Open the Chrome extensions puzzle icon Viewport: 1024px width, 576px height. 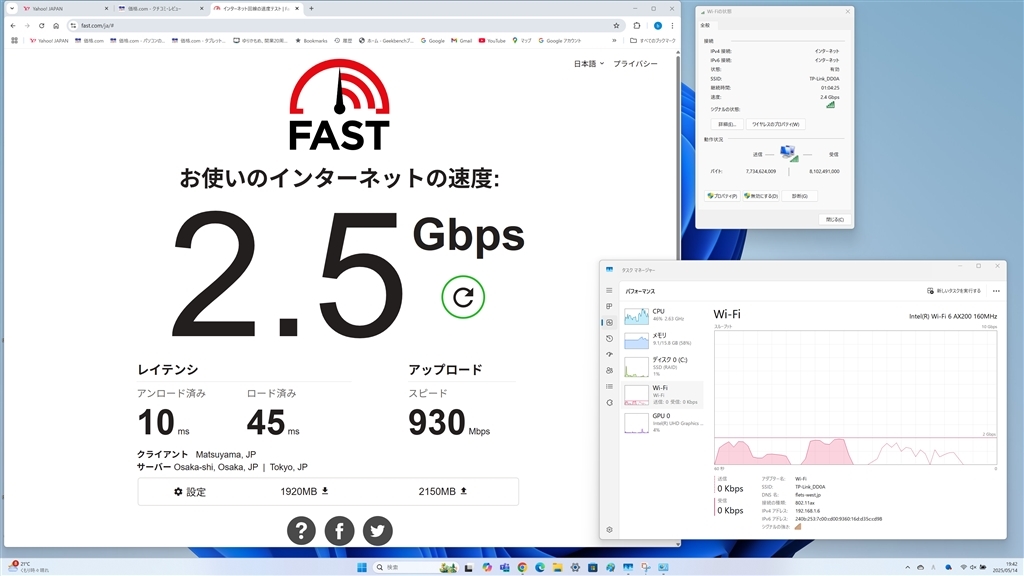point(637,25)
